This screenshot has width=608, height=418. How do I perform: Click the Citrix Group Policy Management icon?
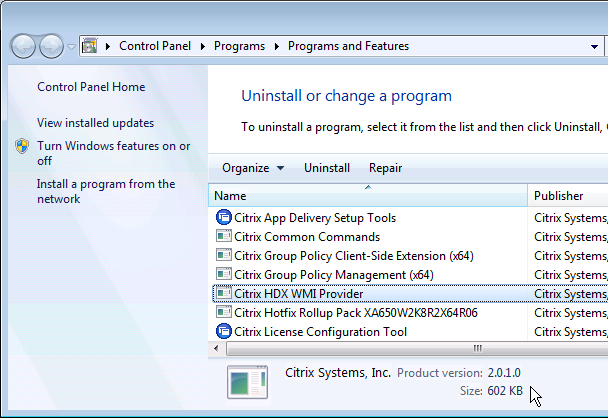(224, 274)
